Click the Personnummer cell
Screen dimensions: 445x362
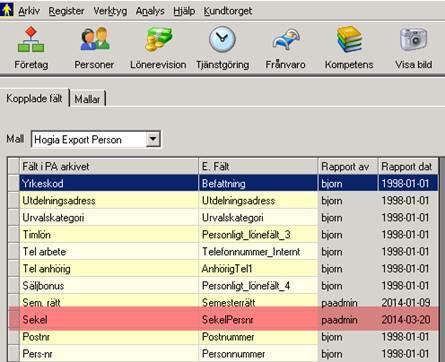(258, 354)
